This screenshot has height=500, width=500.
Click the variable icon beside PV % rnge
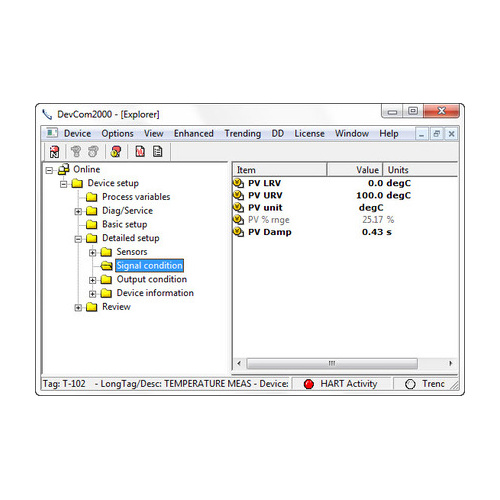238,220
